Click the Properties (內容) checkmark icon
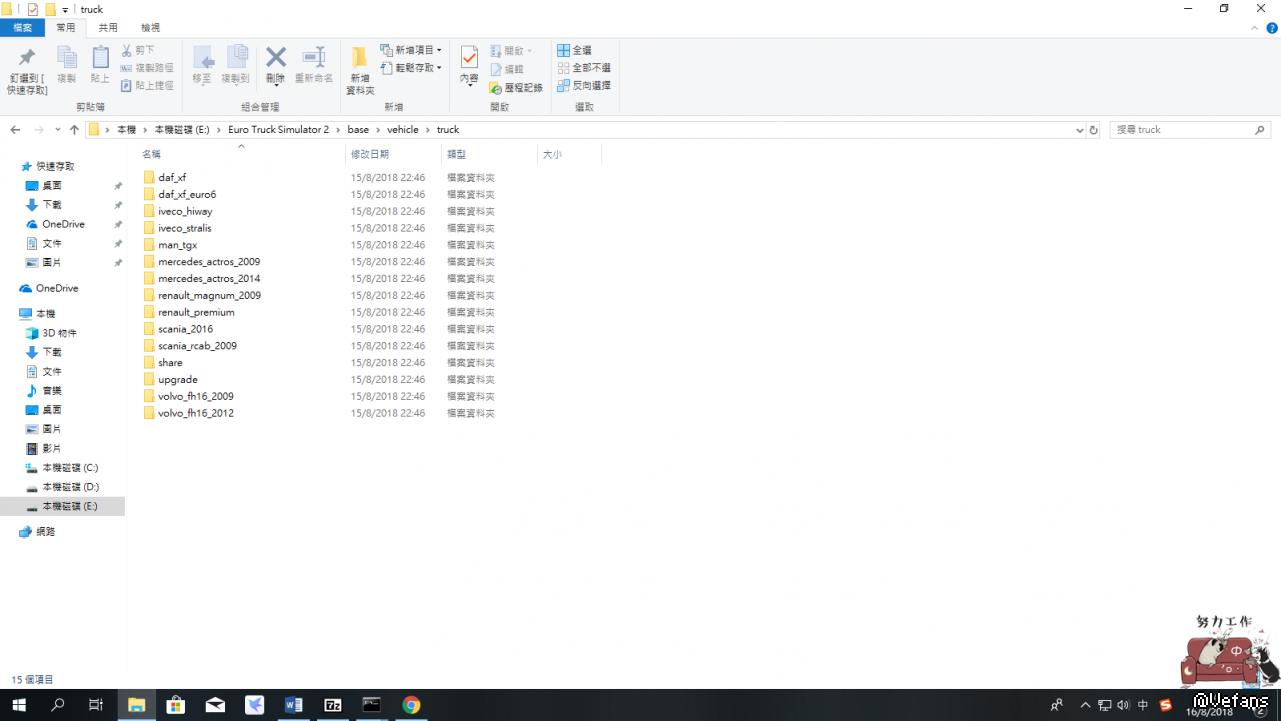This screenshot has height=721, width=1281. [469, 59]
